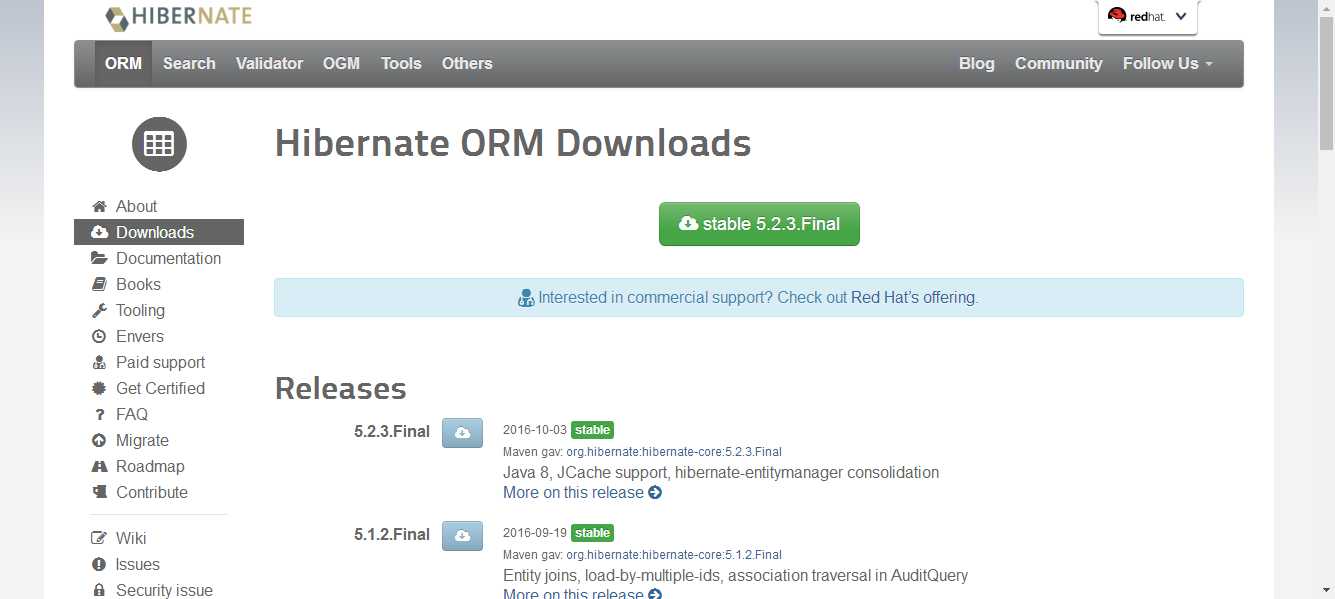1335x599 pixels.
Task: Go to the Envers page
Action: pos(139,336)
